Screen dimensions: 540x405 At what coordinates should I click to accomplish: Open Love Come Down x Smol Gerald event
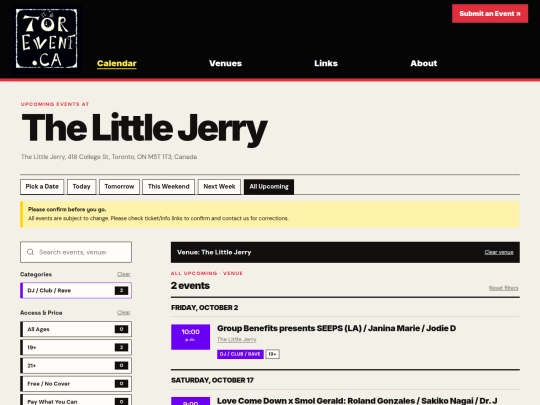357,401
